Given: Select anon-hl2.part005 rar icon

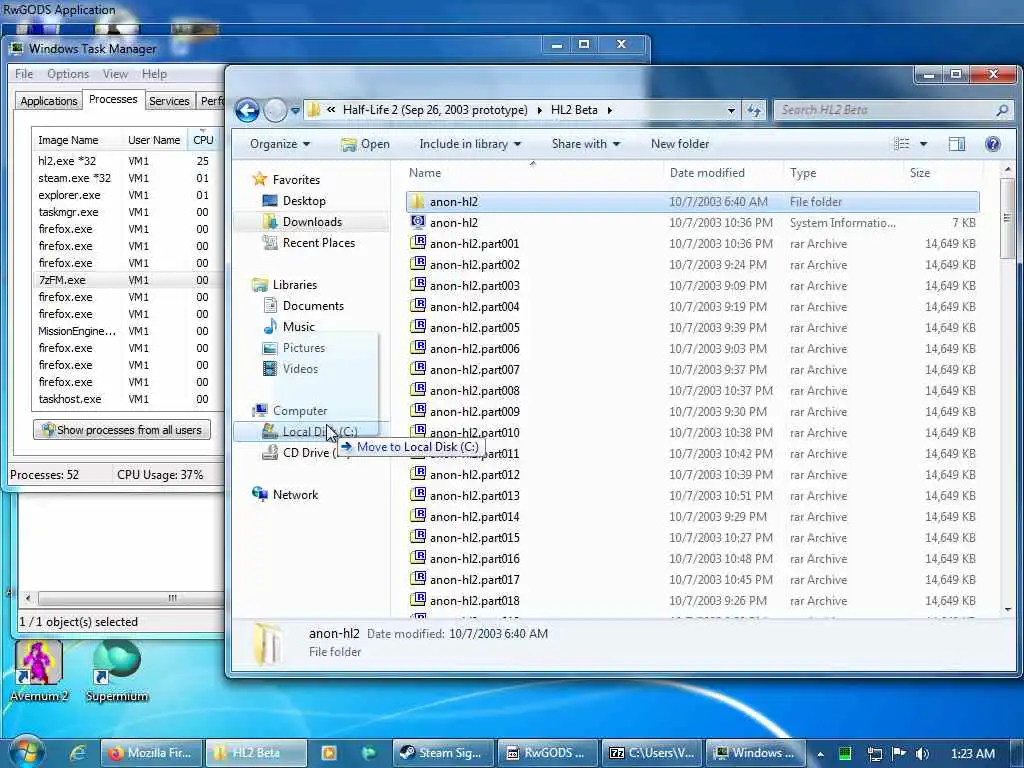Looking at the screenshot, I should (x=418, y=327).
